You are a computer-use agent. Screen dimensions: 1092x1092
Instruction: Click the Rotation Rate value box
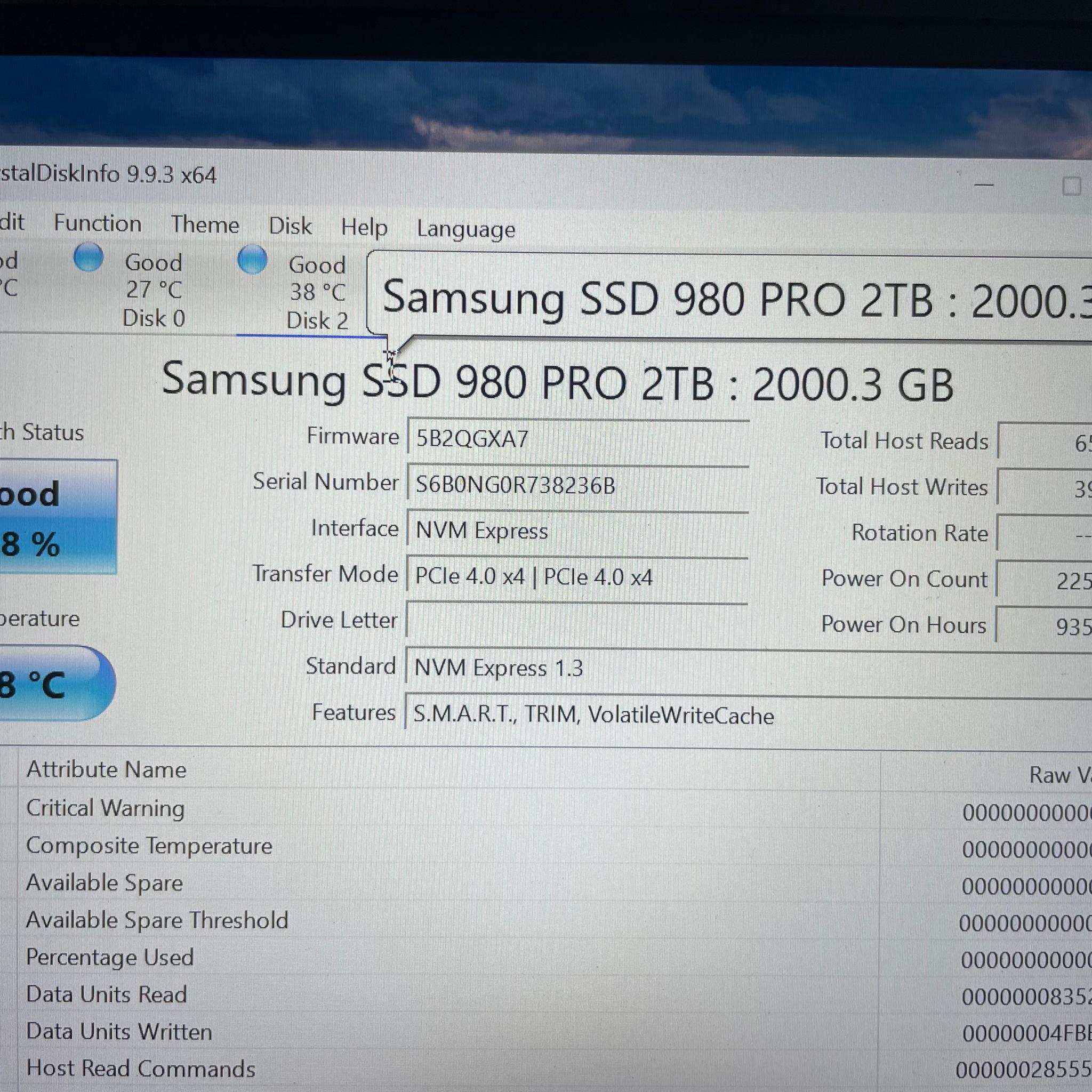click(x=1045, y=533)
